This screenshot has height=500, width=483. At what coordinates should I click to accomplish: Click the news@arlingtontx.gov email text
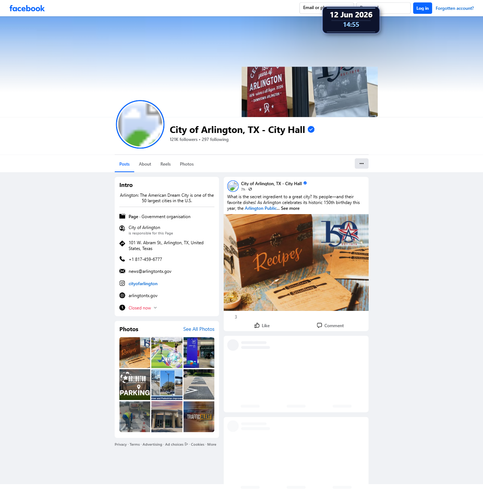coord(150,271)
